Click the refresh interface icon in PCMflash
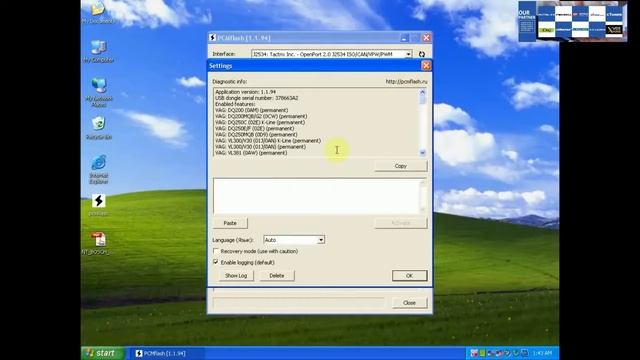The height and width of the screenshot is (360, 640). tap(422, 54)
